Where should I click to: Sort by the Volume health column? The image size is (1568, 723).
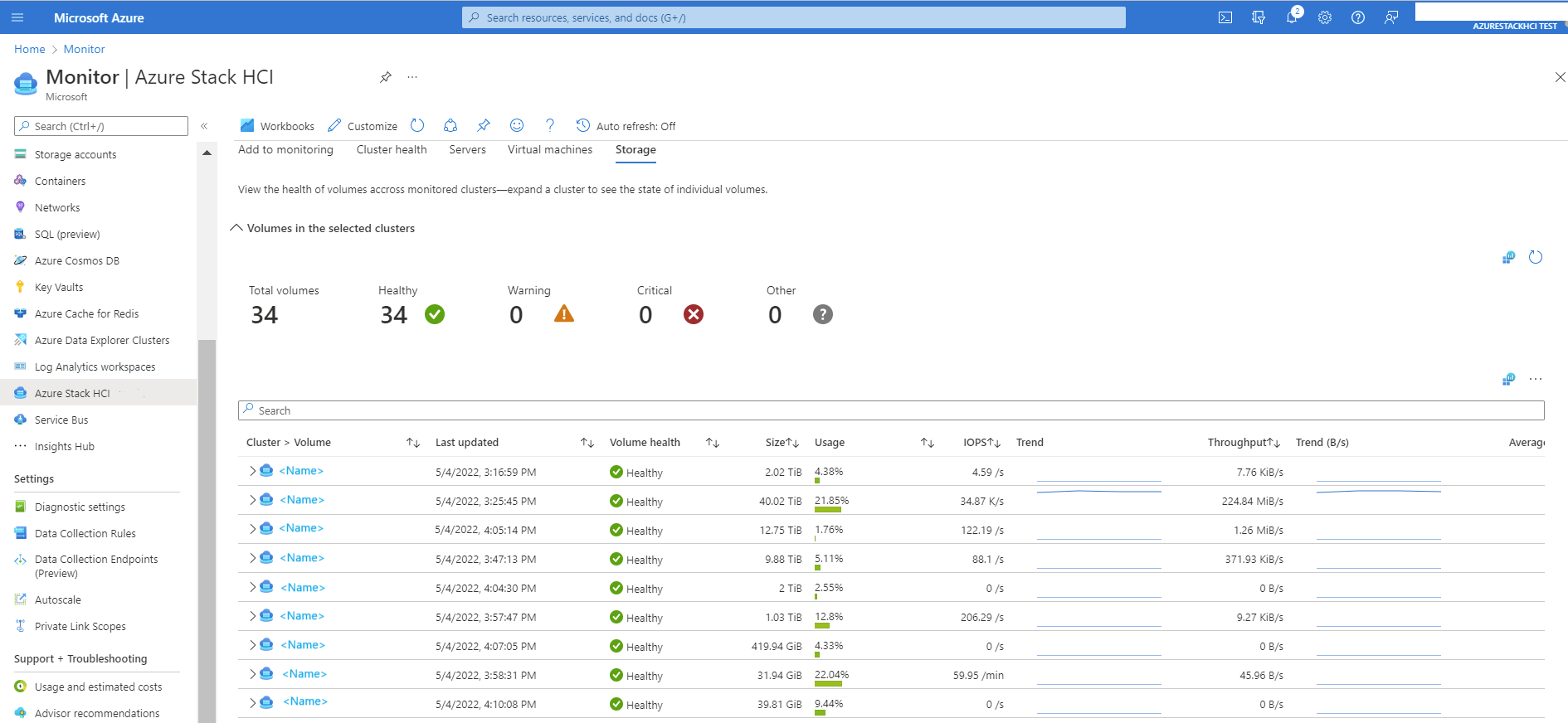[x=713, y=443]
